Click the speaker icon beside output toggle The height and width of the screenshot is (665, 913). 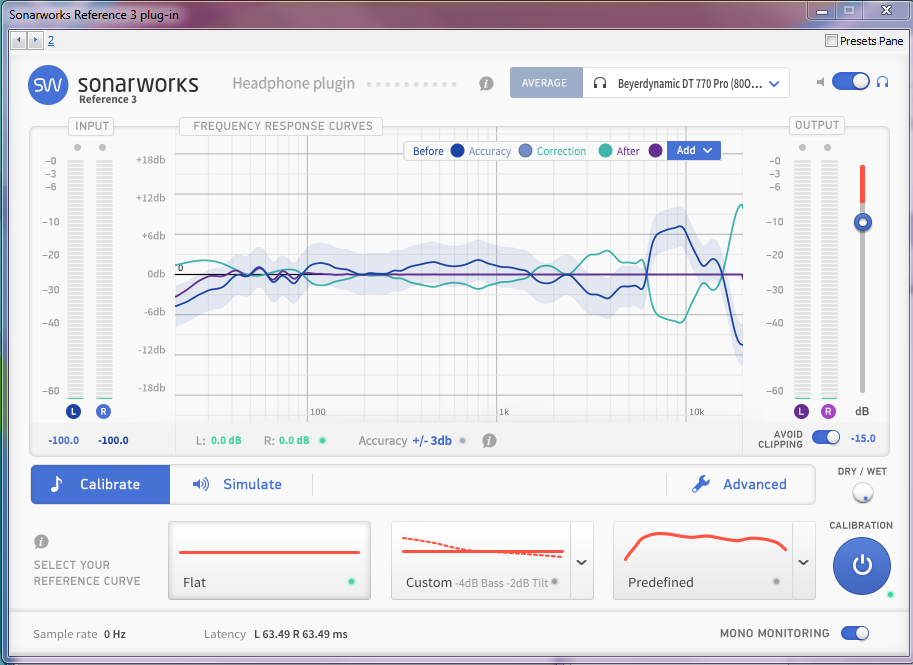point(820,82)
